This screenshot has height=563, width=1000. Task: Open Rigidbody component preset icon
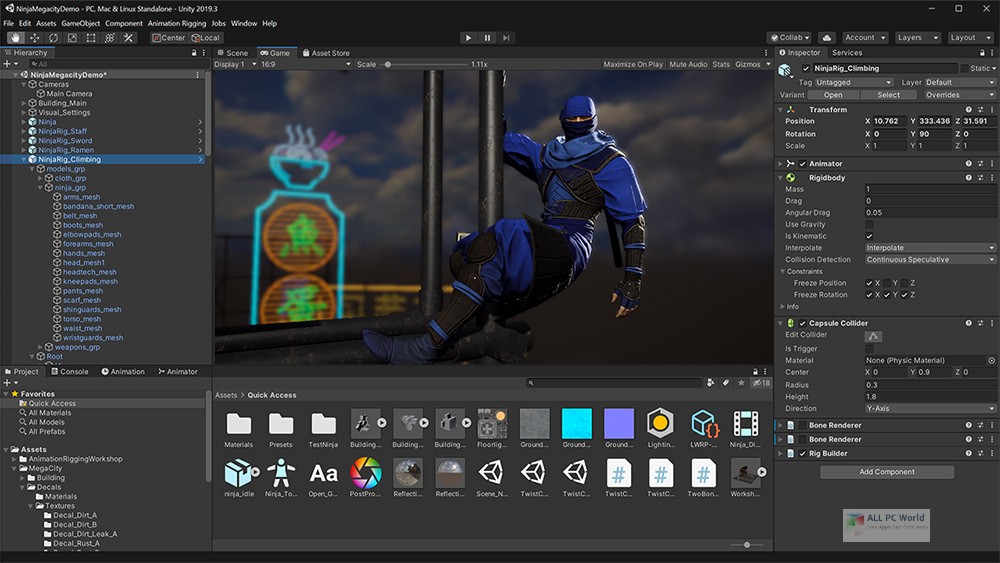(980, 178)
